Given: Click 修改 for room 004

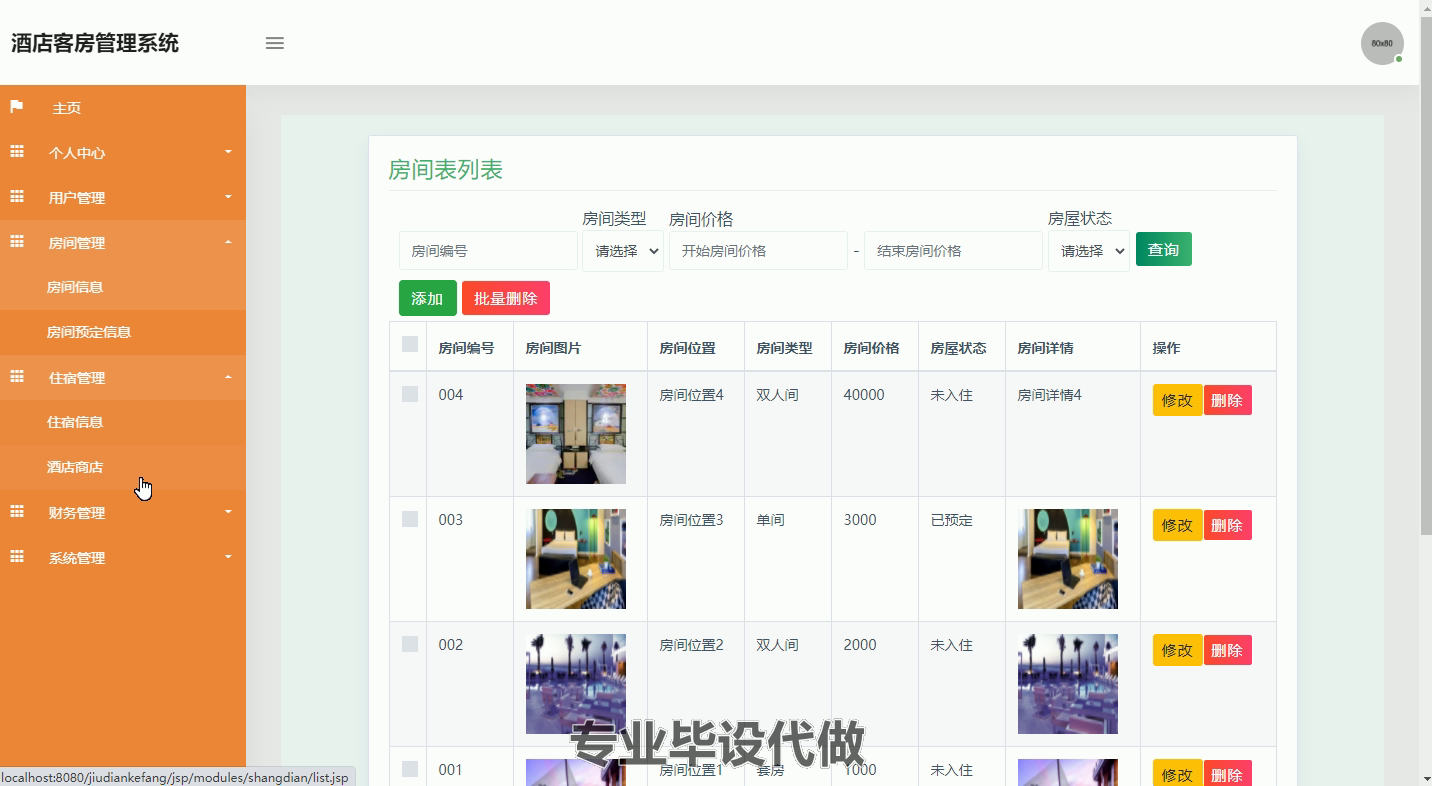Looking at the screenshot, I should pos(1177,400).
